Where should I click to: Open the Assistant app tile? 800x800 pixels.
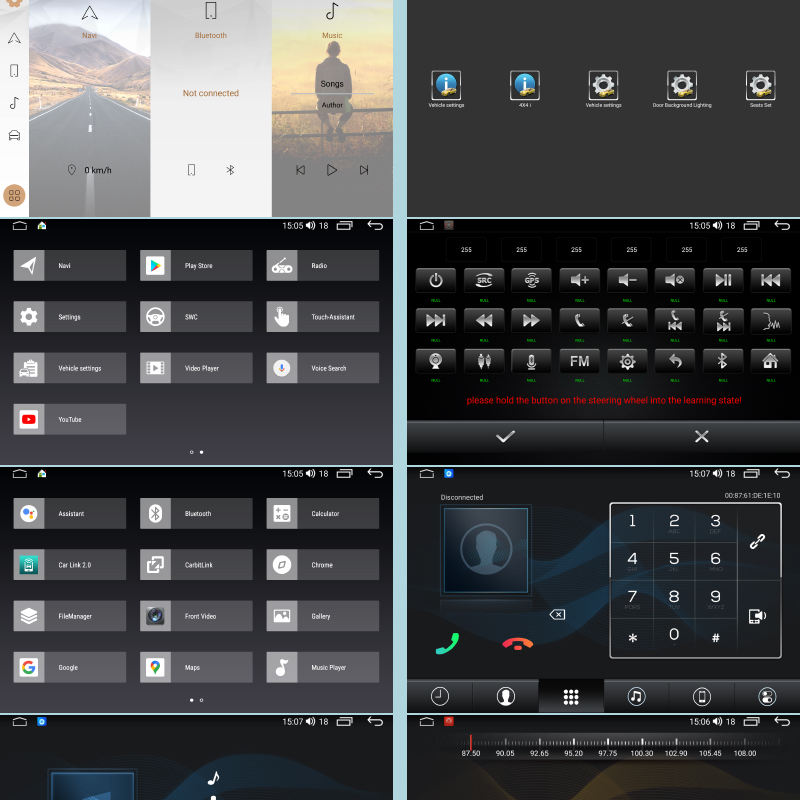(69, 513)
